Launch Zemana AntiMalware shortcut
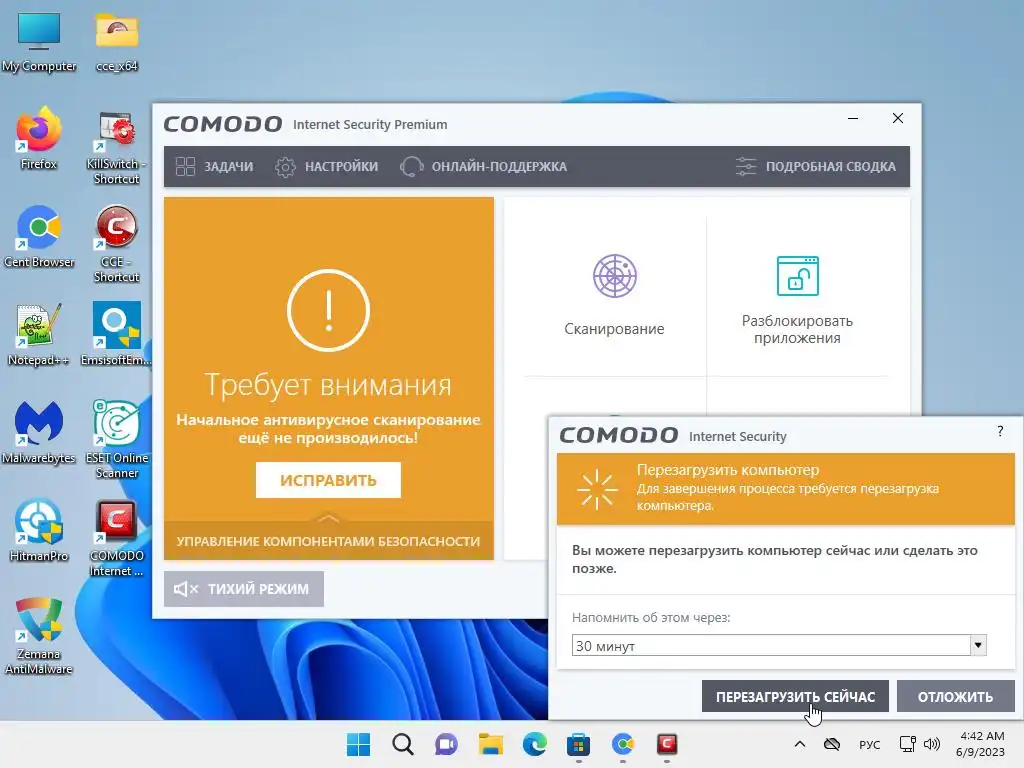The image size is (1024, 768). pos(39,636)
